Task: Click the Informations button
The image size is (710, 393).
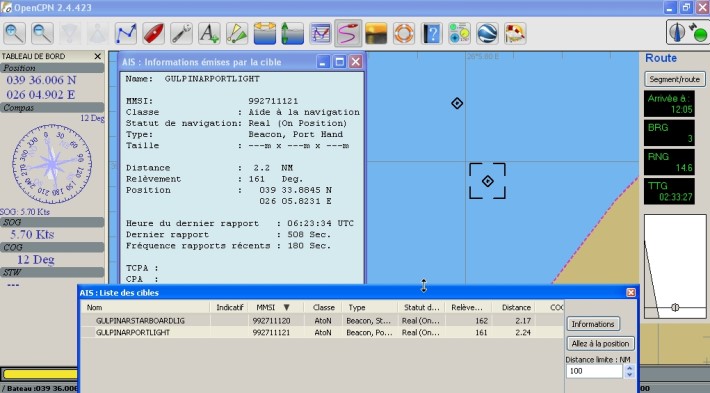Action: 593,324
